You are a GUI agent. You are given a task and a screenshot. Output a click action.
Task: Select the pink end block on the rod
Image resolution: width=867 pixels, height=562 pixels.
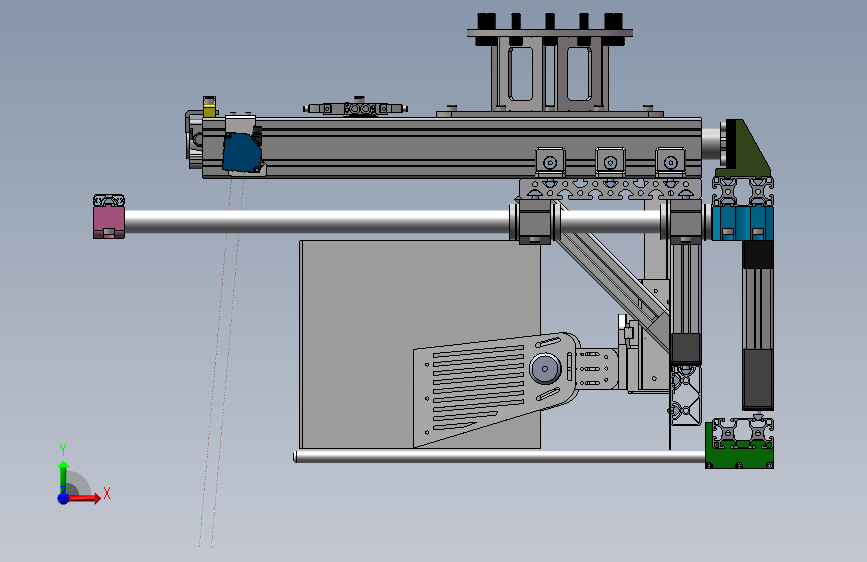pyautogui.click(x=109, y=222)
